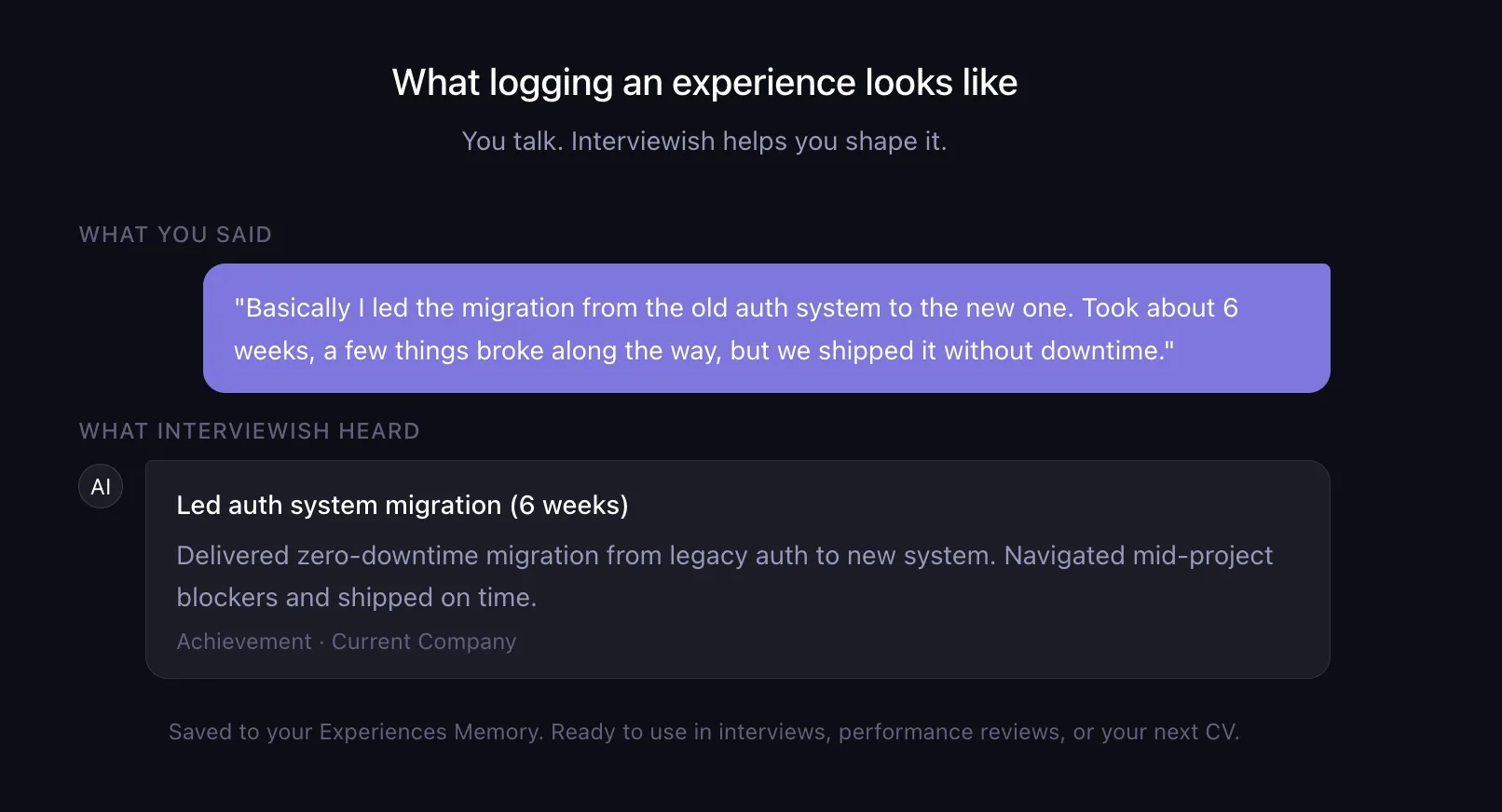Click the AI avatar icon
The height and width of the screenshot is (812, 1502).
(x=101, y=486)
